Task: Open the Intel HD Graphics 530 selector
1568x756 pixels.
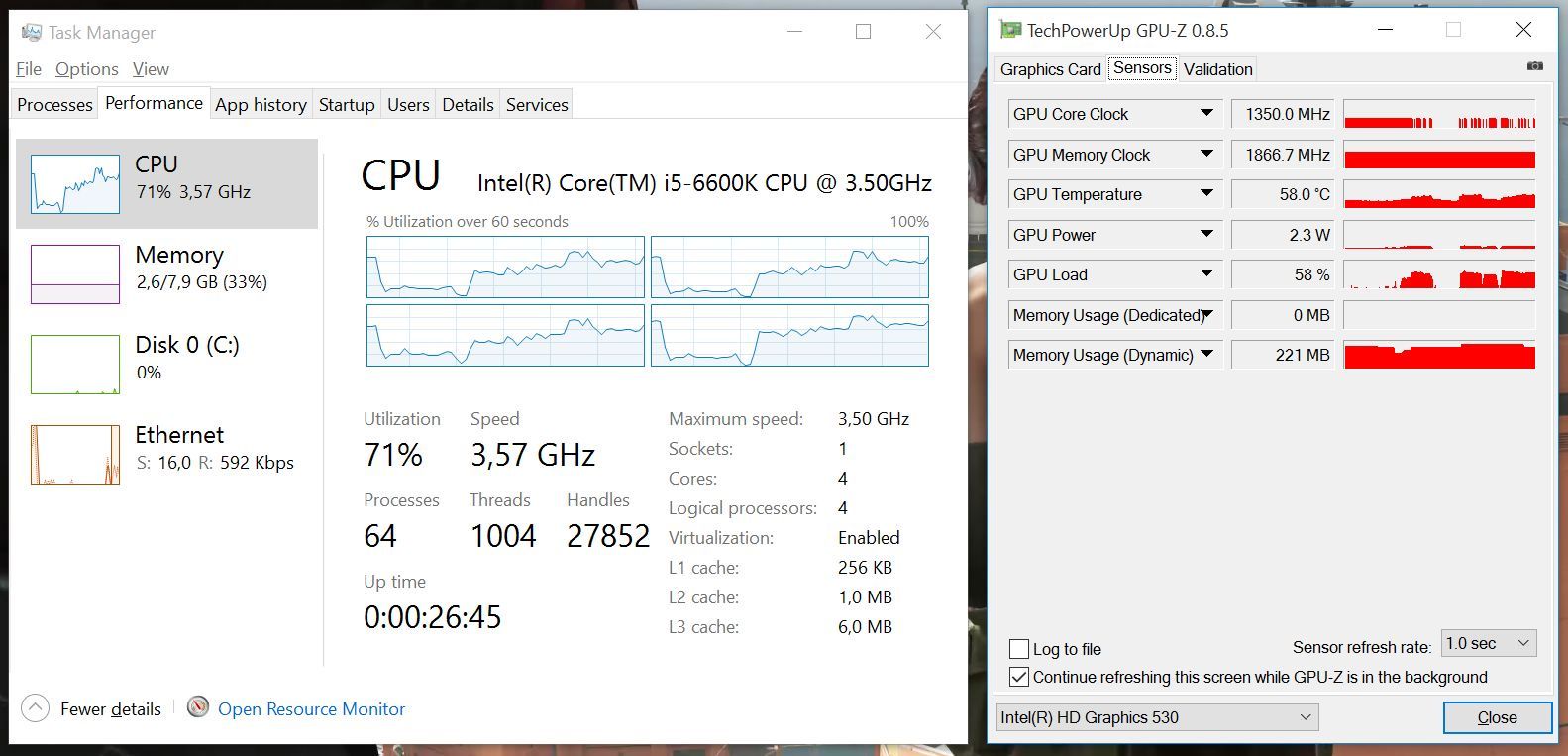Action: click(1157, 717)
